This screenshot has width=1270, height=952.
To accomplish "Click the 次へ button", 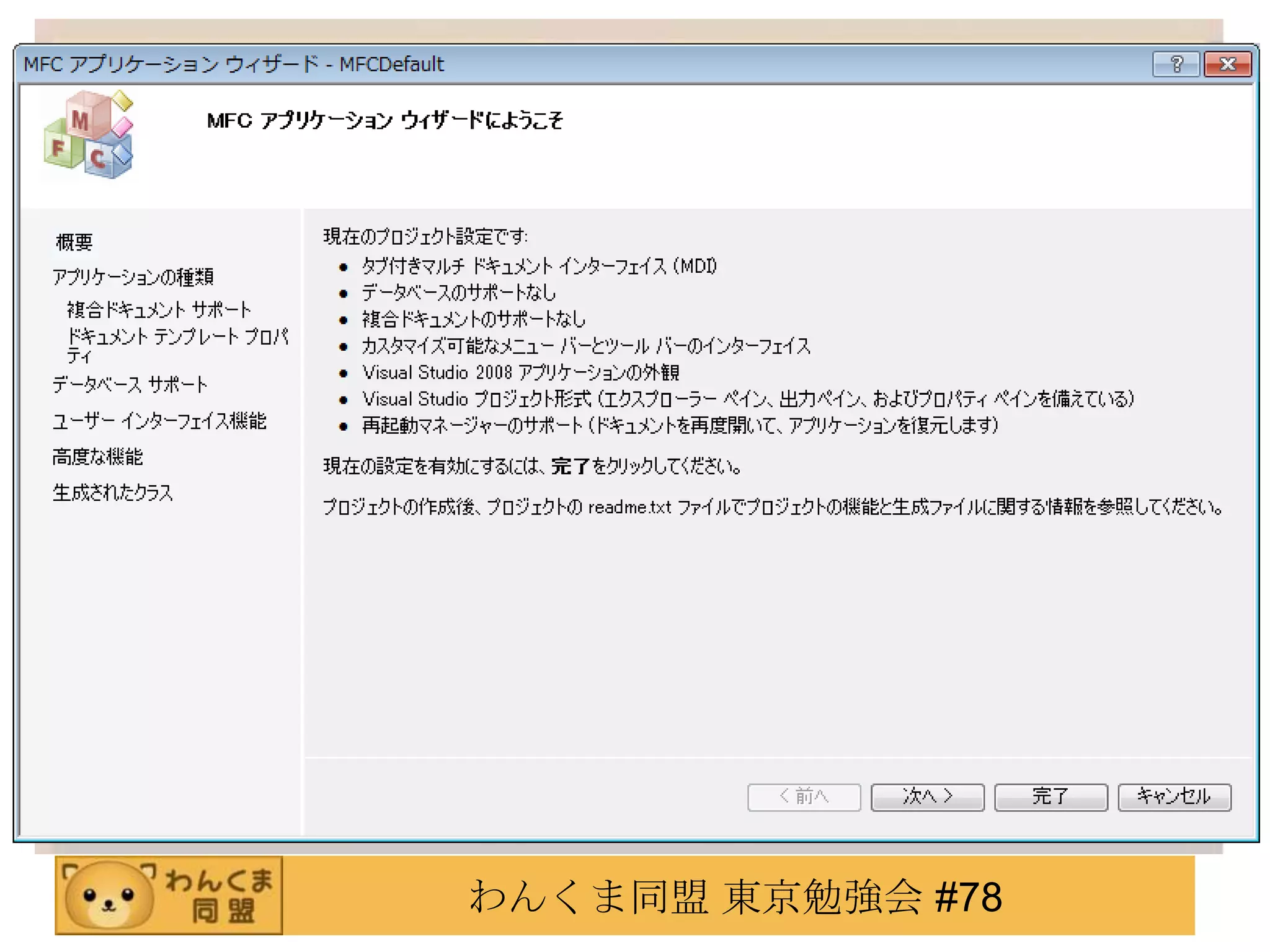I will pyautogui.click(x=927, y=796).
